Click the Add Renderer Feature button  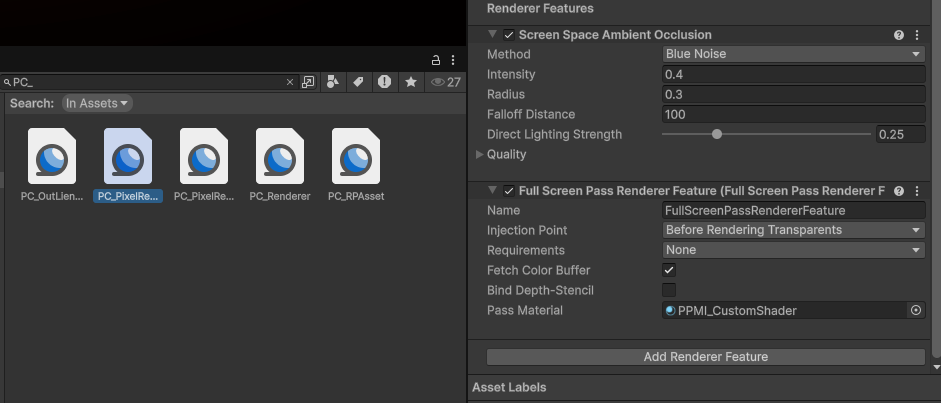[706, 357]
